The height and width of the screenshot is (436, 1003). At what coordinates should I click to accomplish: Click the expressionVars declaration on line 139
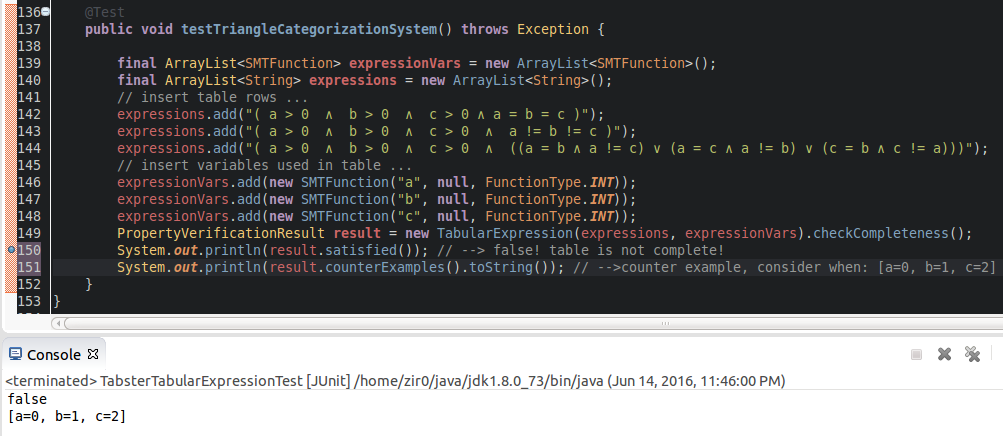tap(404, 63)
